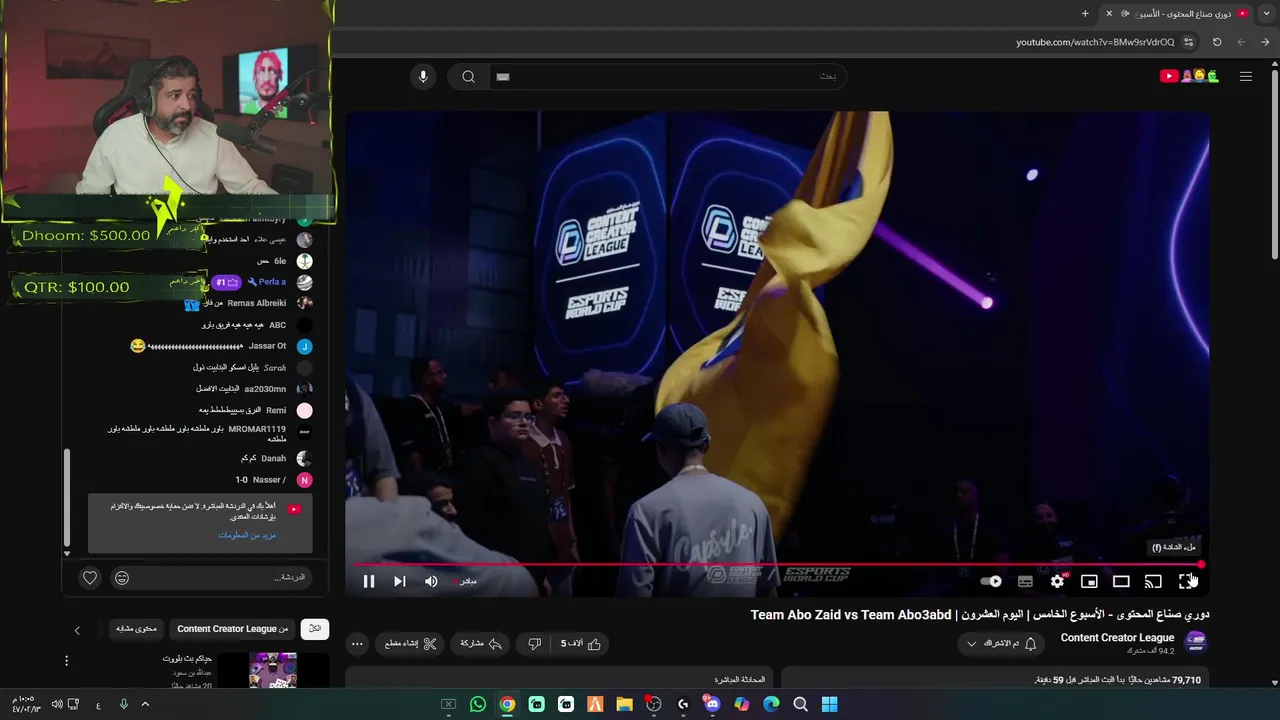This screenshot has width=1280, height=720.
Task: Open the حياكم بث بلوت video thumbnail
Action: point(272,670)
